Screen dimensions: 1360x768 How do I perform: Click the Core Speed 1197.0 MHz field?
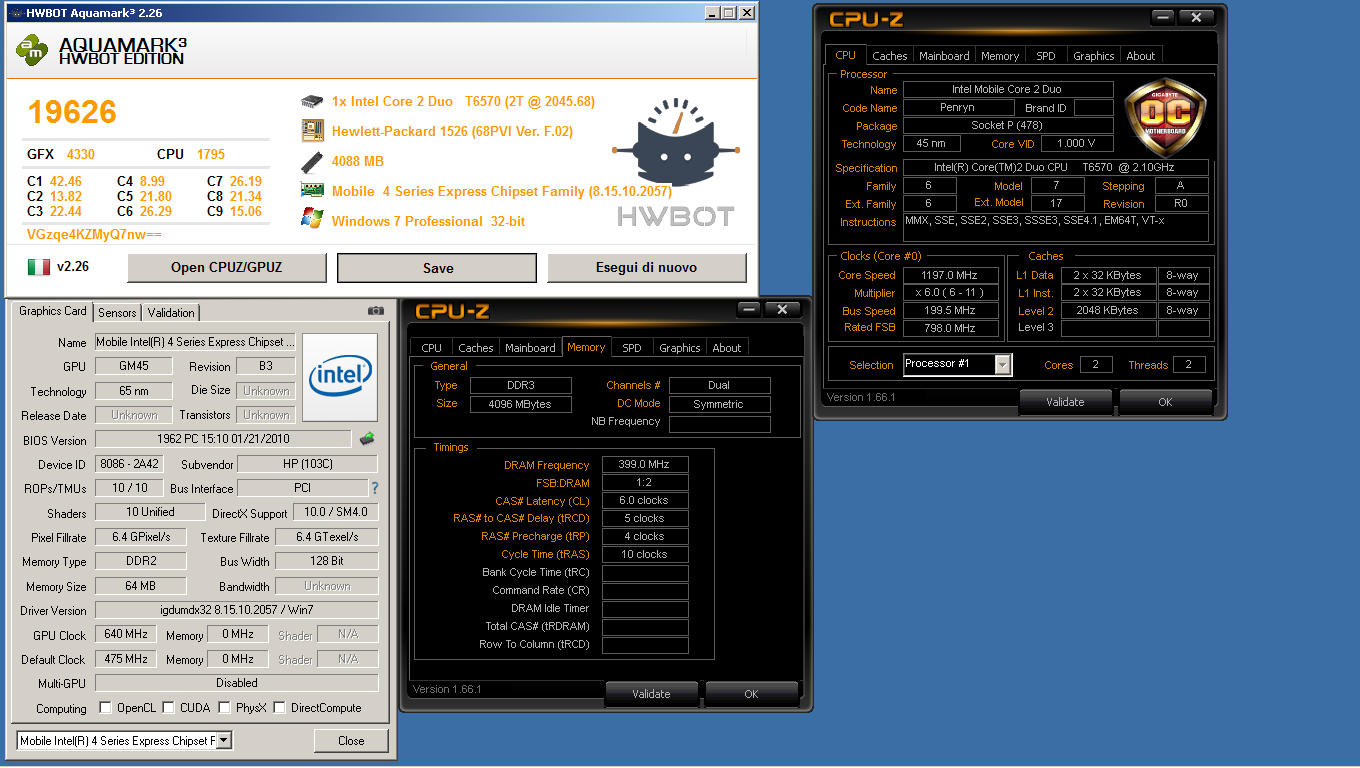click(951, 275)
